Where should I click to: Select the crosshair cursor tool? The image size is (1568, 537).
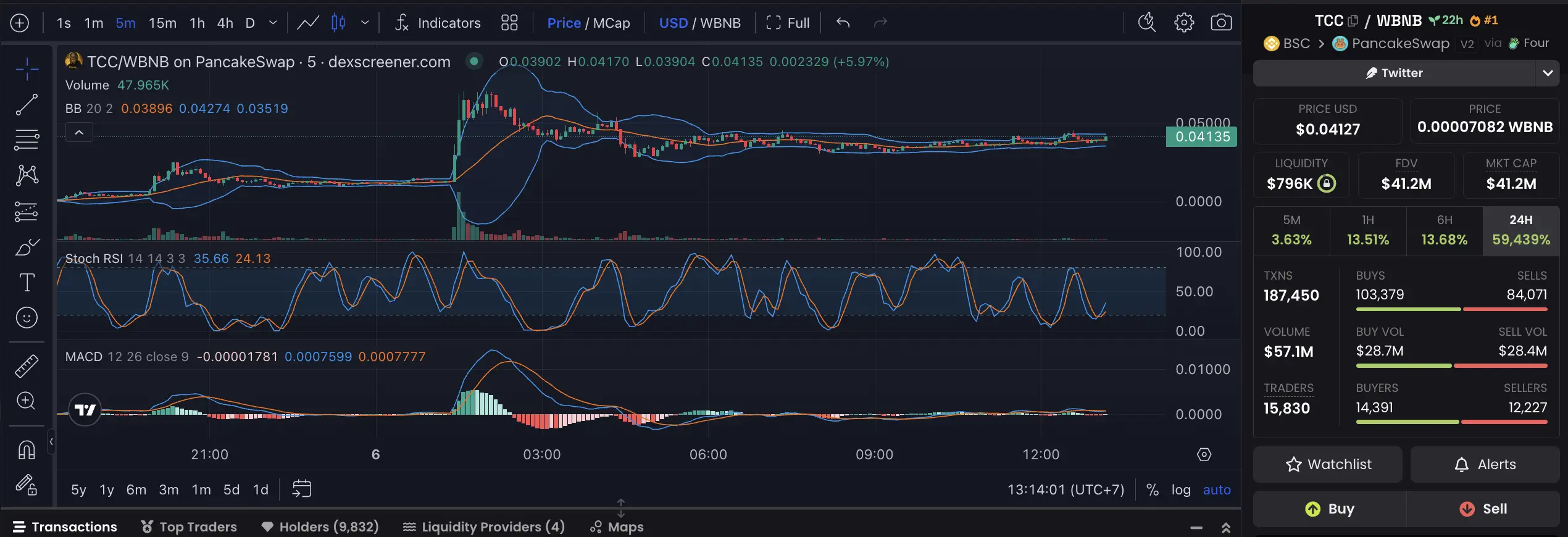pyautogui.click(x=27, y=69)
